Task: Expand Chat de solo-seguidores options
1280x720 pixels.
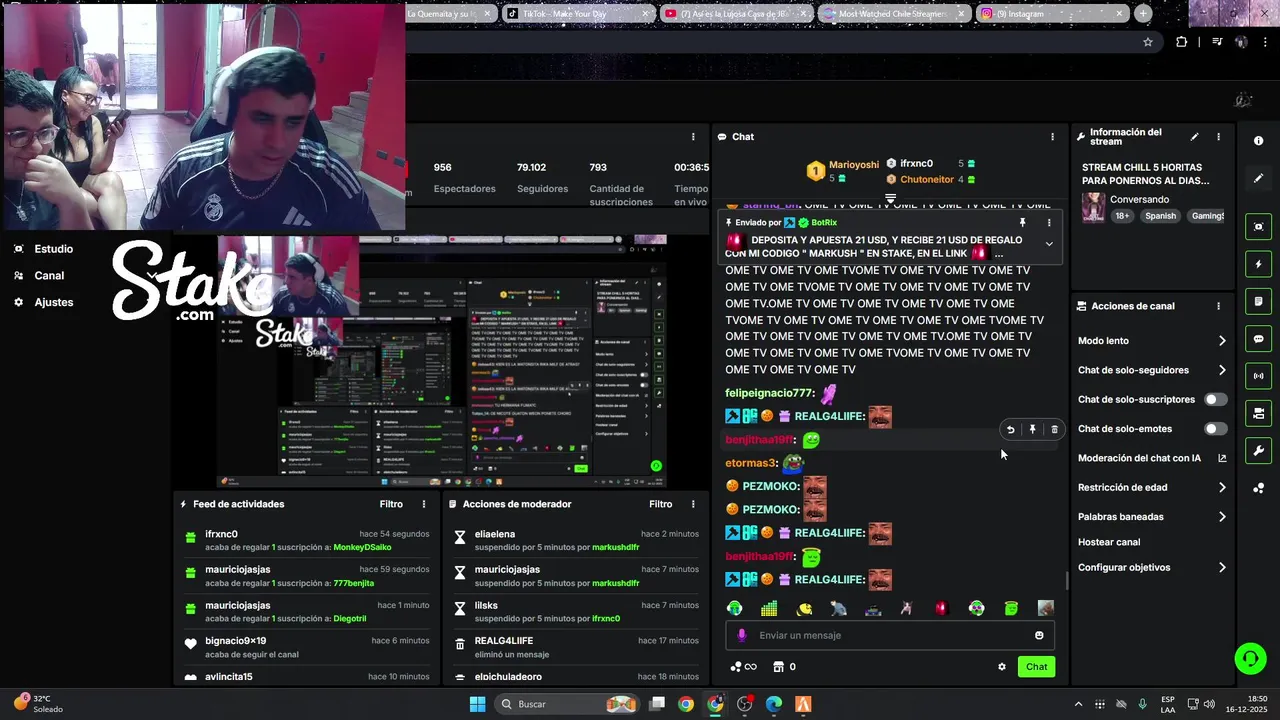Action: 1222,370
